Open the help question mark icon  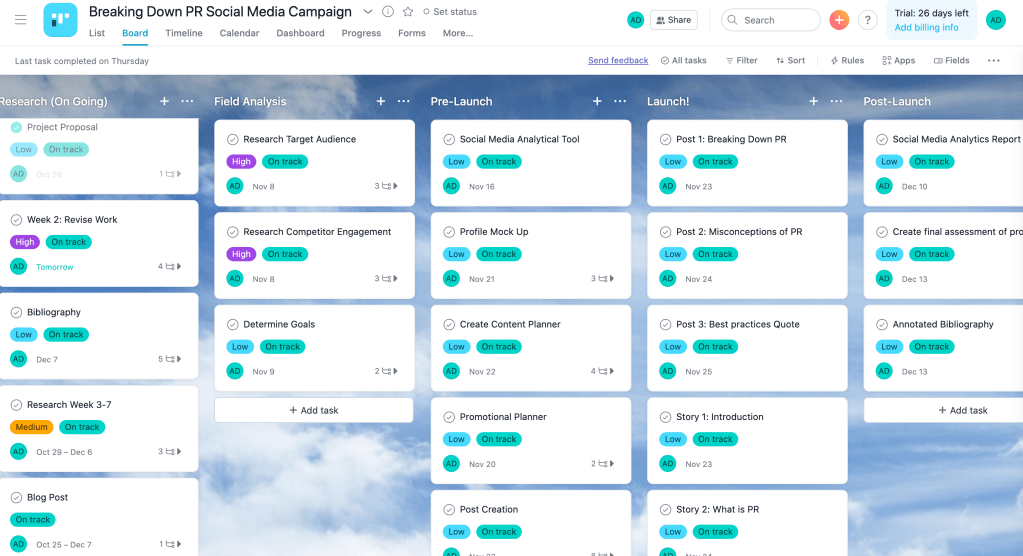tap(867, 20)
